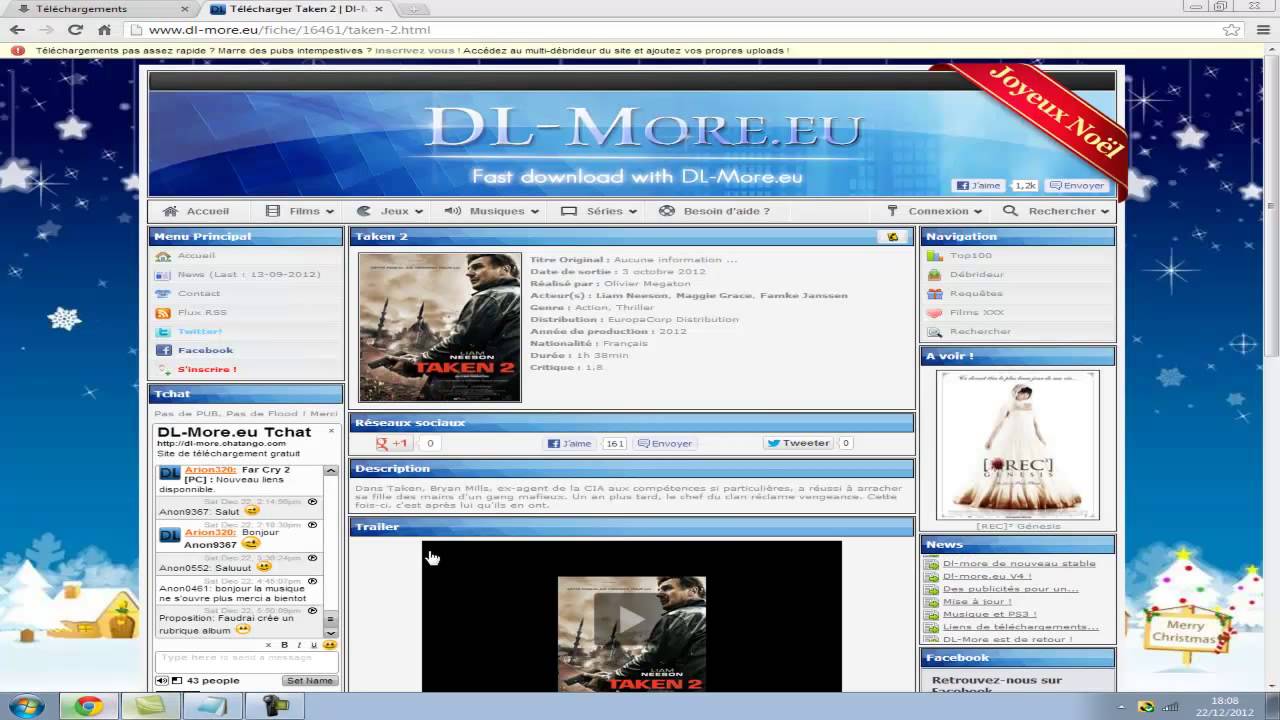Click the News (Last : 13-09-2012) link
The height and width of the screenshot is (720, 1280).
point(249,275)
